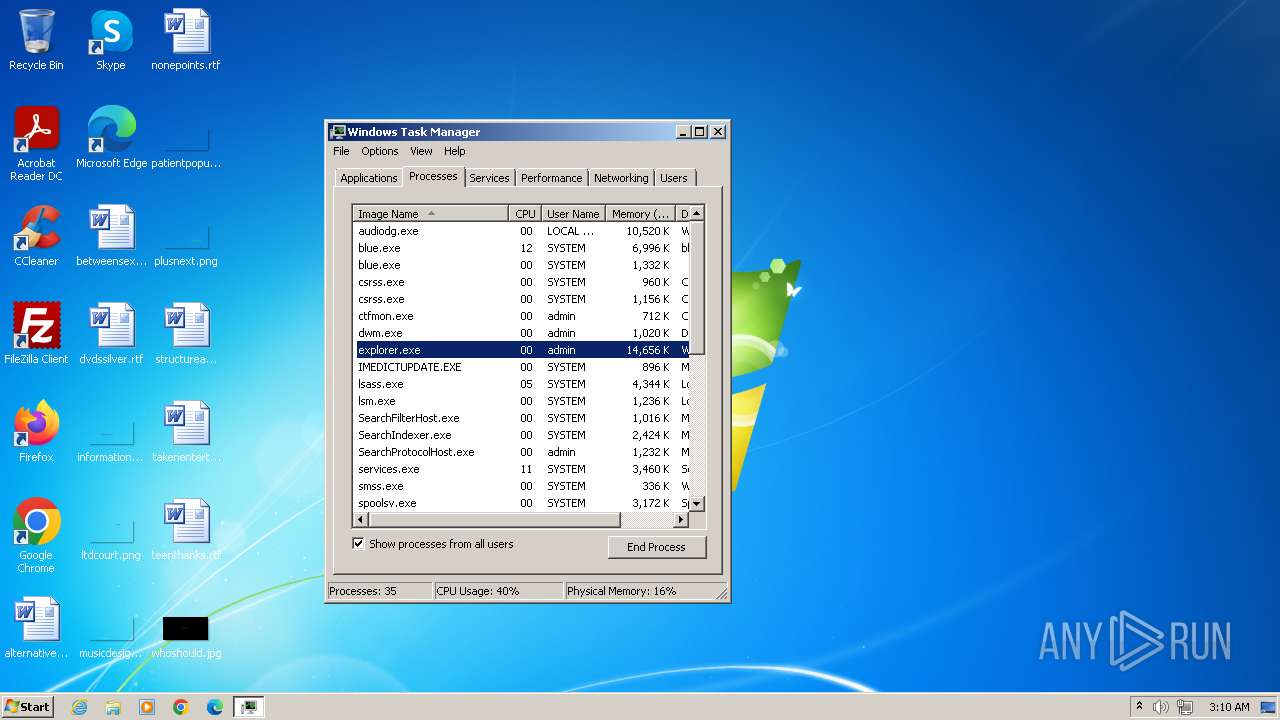Viewport: 1280px width, 720px height.
Task: Click the clock showing 3:10 AM
Action: 1229,707
